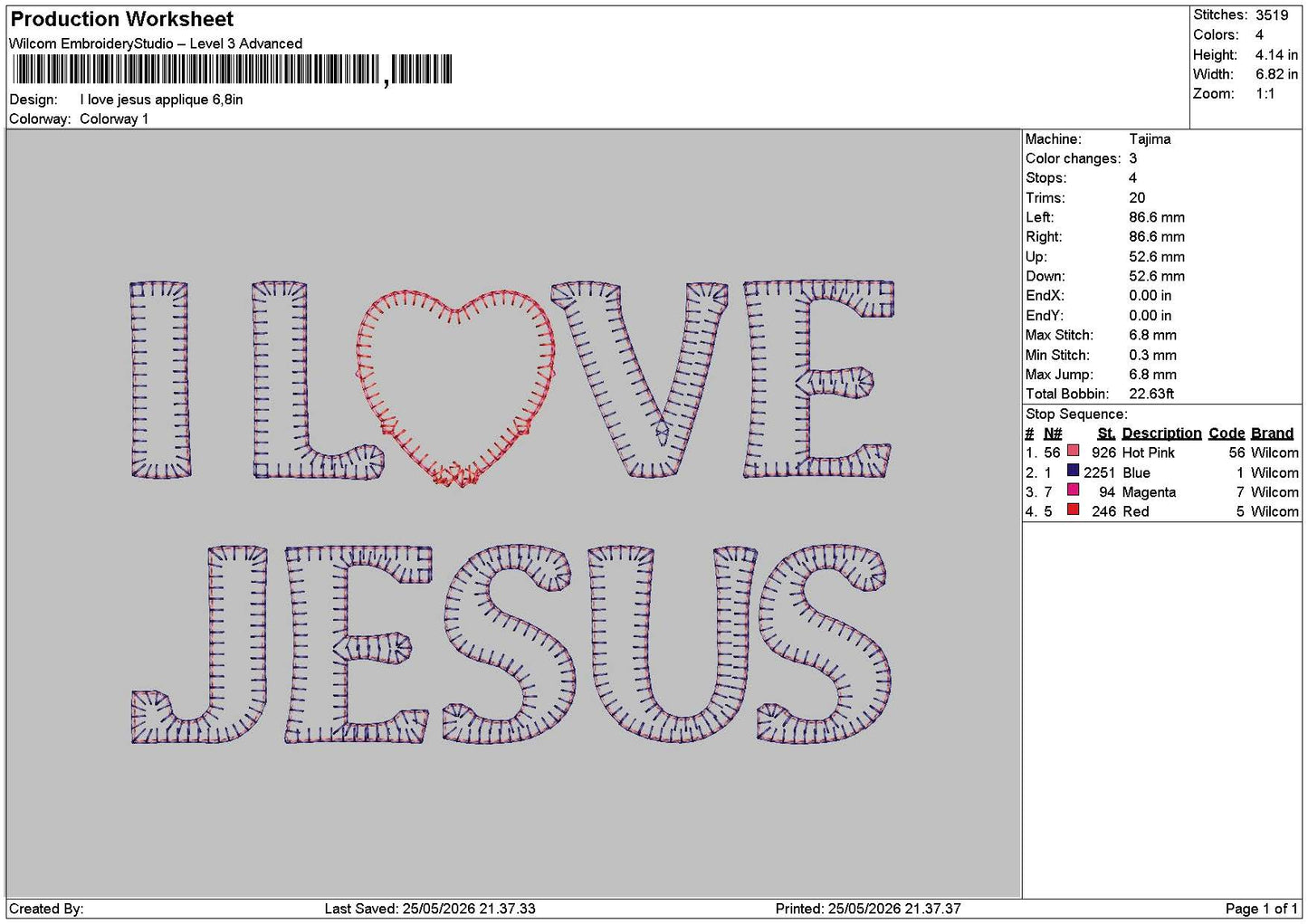Click the 'Hot Pink' description in stop 1
The image size is (1308, 924).
pyautogui.click(x=1148, y=452)
